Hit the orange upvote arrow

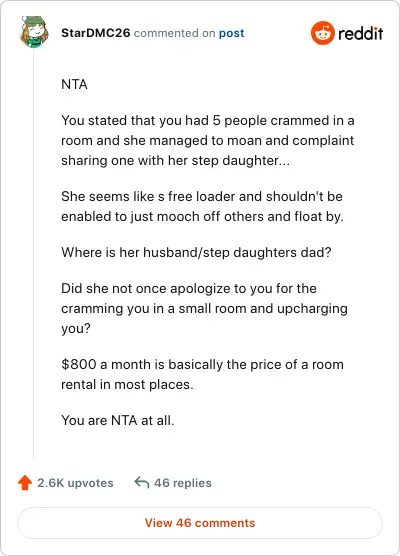point(25,483)
